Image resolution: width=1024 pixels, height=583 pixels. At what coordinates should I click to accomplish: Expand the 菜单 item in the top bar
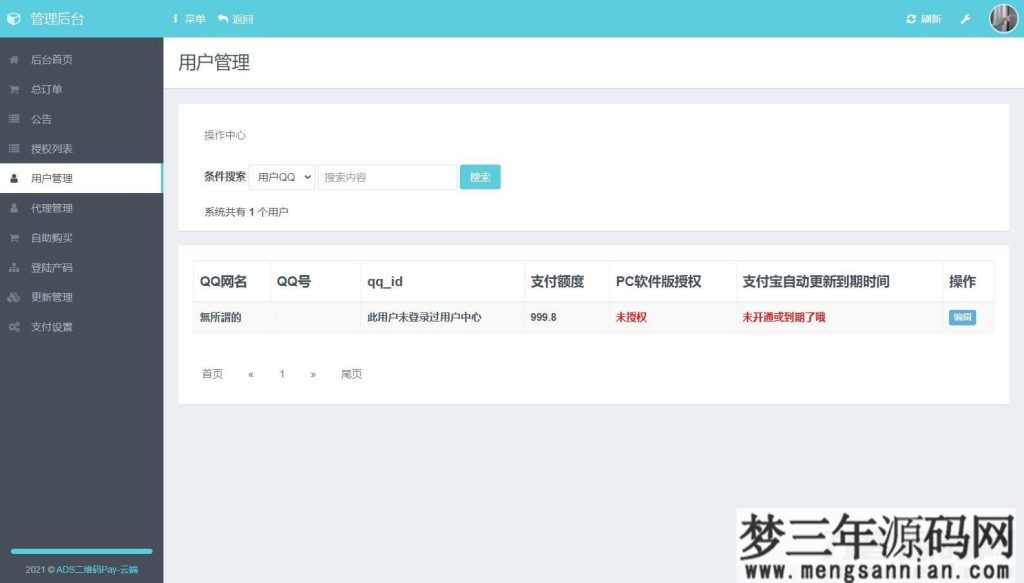tap(190, 18)
